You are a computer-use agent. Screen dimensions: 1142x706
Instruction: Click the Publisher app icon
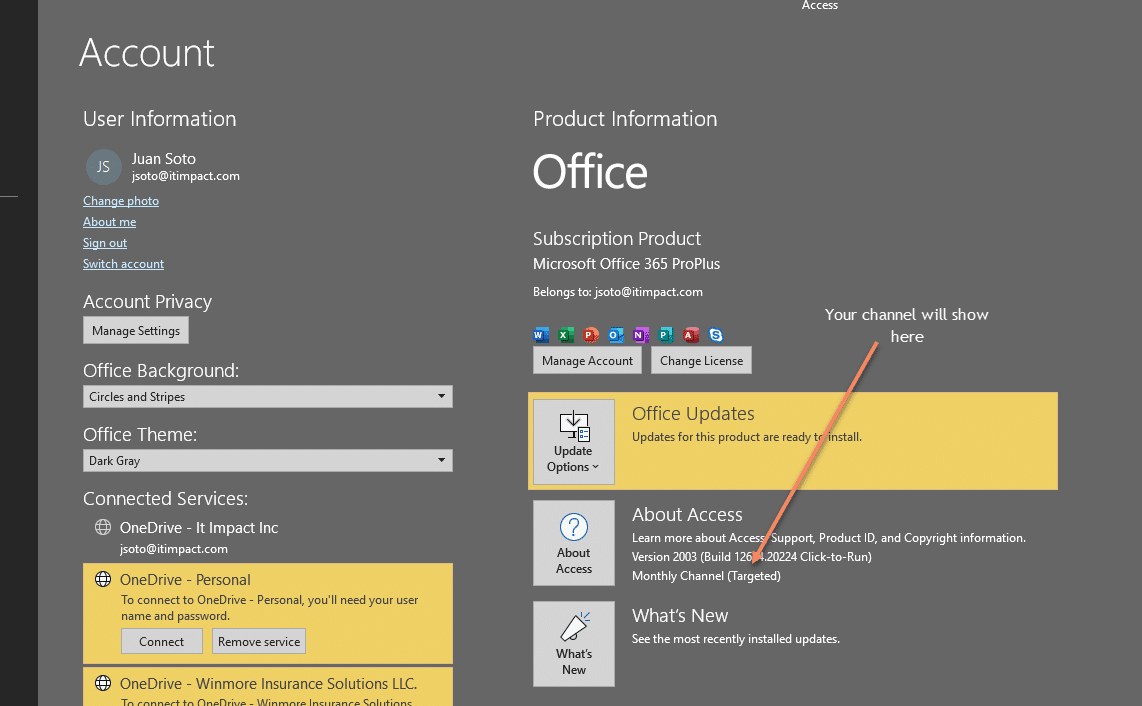coord(666,335)
